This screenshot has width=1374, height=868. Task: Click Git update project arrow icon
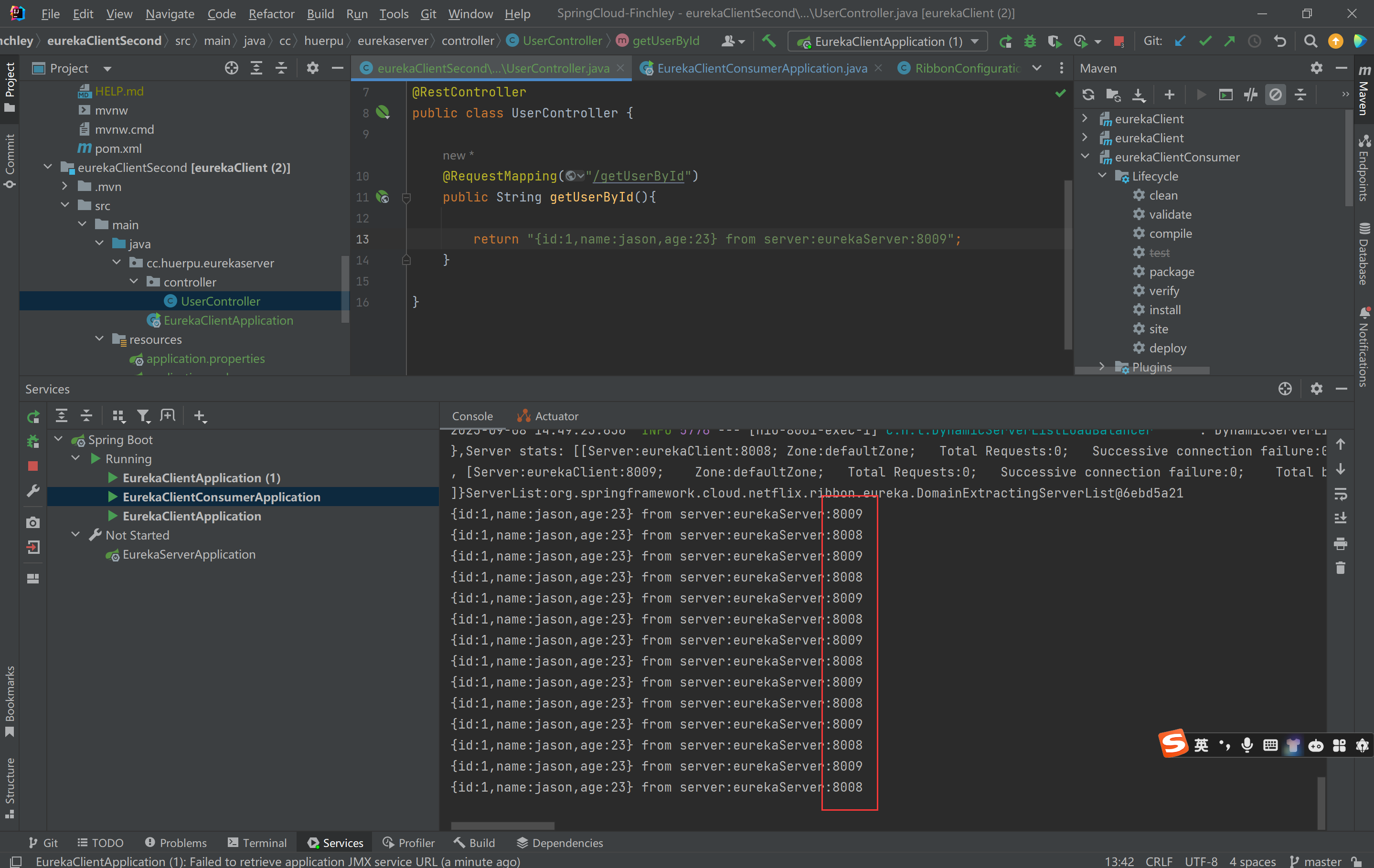click(1180, 41)
